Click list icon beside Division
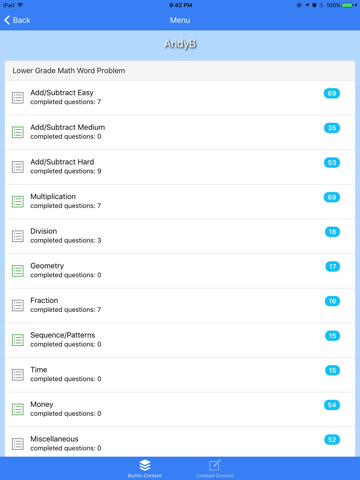The width and height of the screenshot is (360, 480). (x=18, y=236)
